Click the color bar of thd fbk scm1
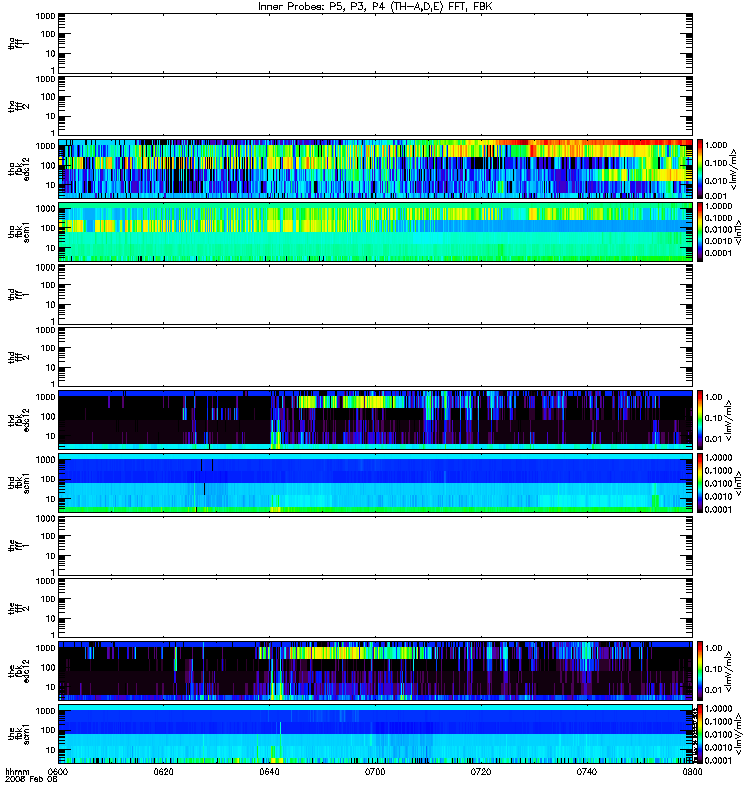Viewport: 750px width, 800px height. click(x=700, y=483)
